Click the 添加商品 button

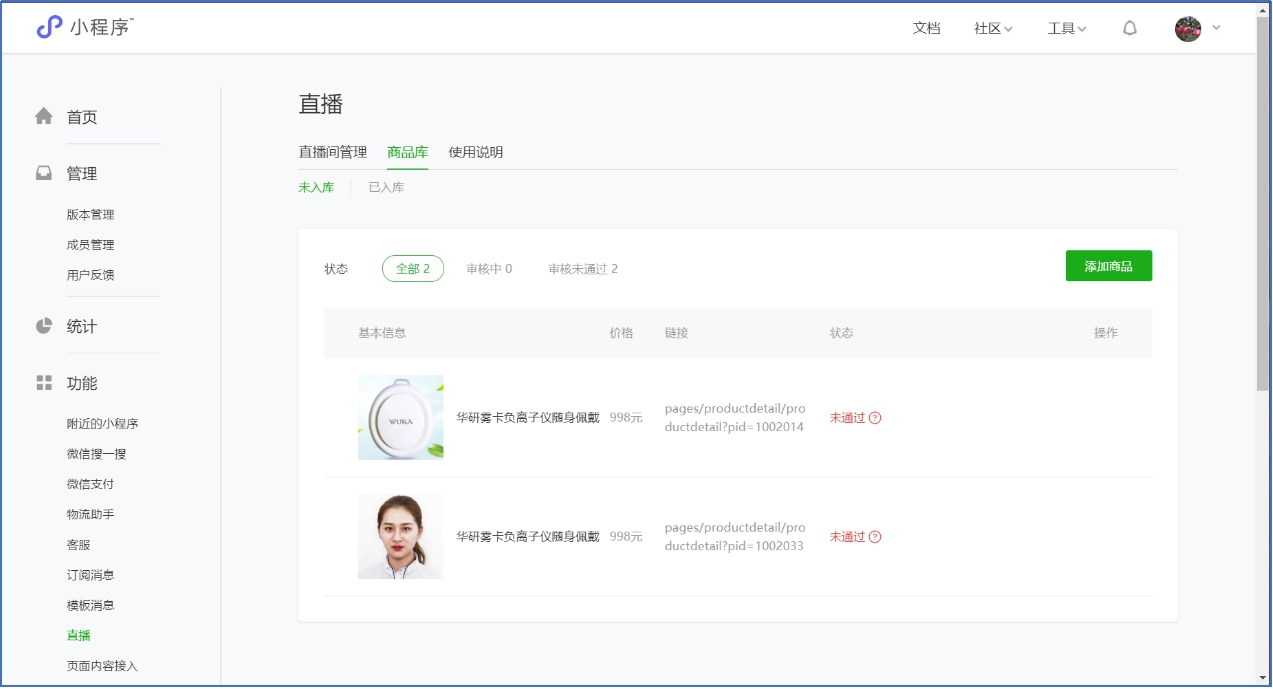click(1109, 266)
